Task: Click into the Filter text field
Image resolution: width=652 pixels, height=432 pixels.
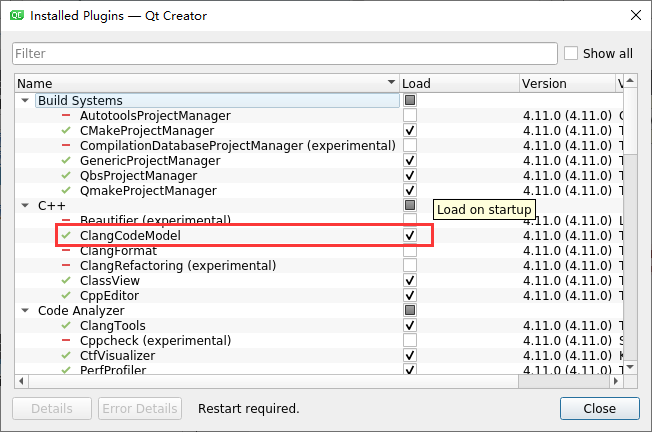Action: 284,54
